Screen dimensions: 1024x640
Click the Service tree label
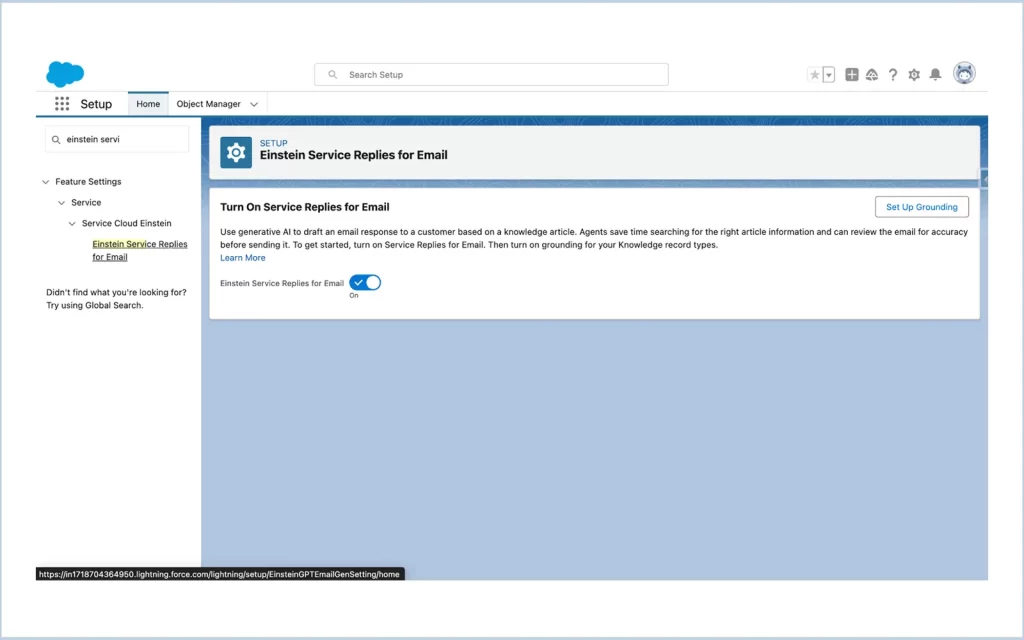tap(86, 203)
